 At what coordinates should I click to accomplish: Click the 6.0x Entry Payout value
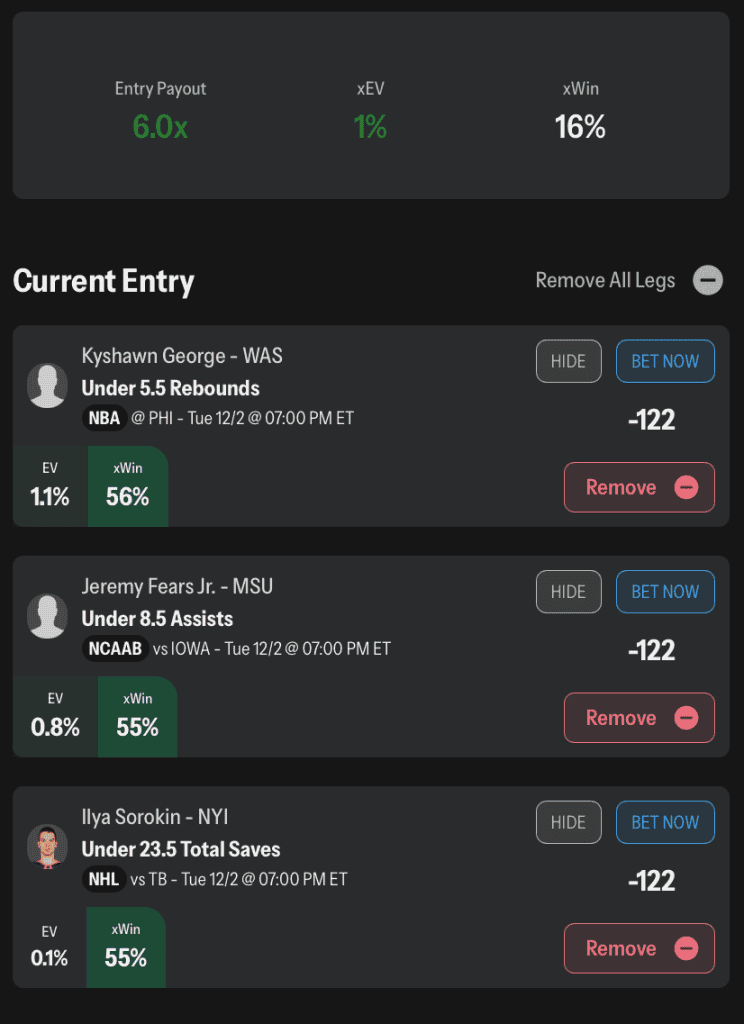tap(160, 127)
